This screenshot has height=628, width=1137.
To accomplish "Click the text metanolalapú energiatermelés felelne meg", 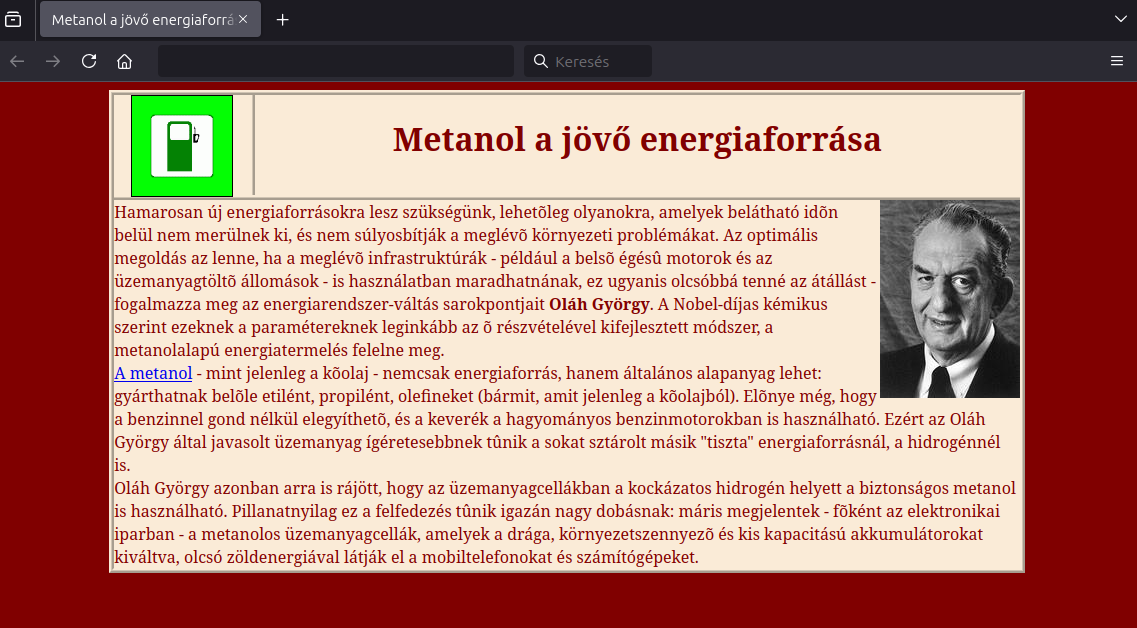I will pos(279,350).
